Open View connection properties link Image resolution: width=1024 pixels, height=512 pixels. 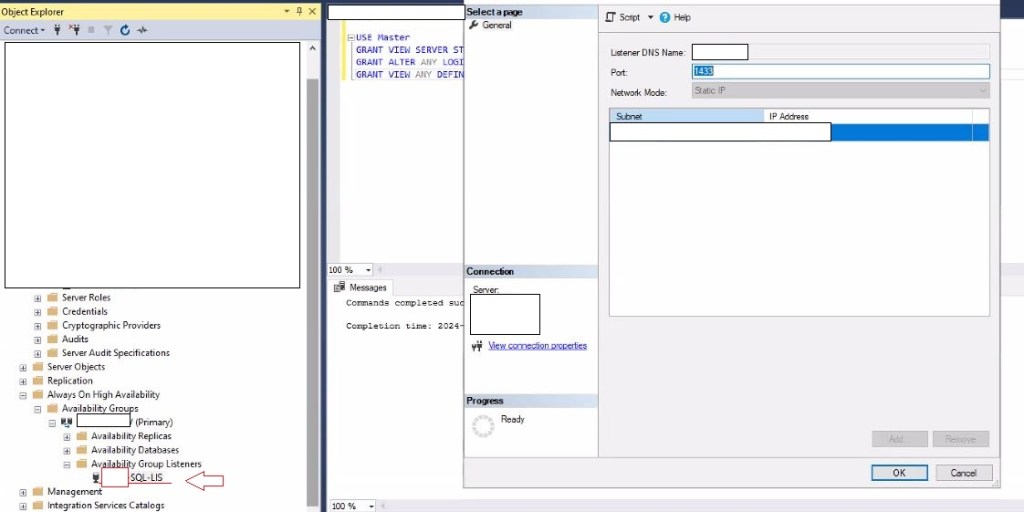coord(537,346)
